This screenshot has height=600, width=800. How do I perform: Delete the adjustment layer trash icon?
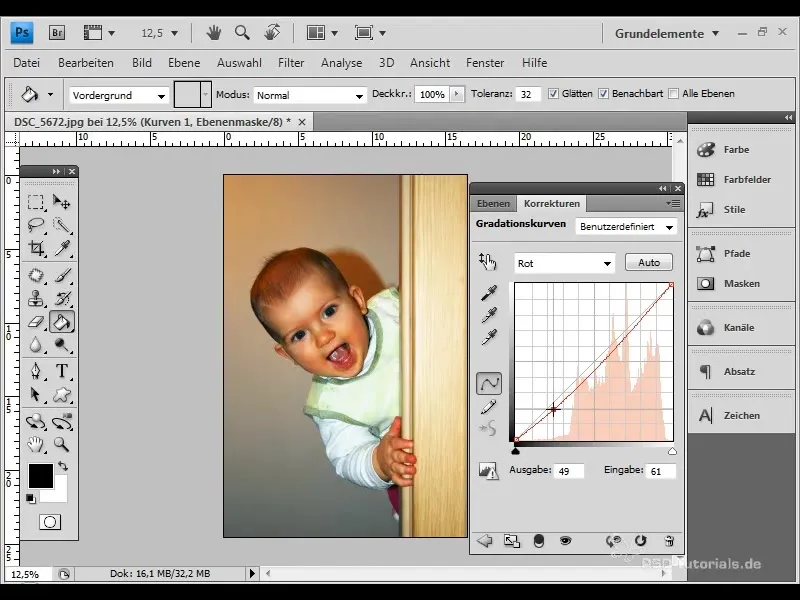(x=669, y=540)
